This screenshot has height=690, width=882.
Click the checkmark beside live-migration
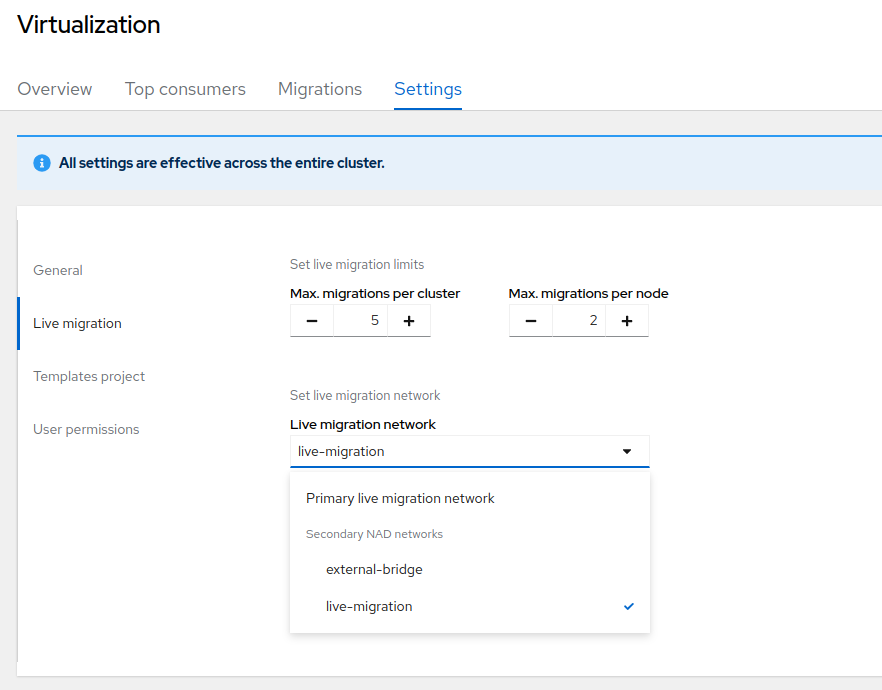click(628, 606)
